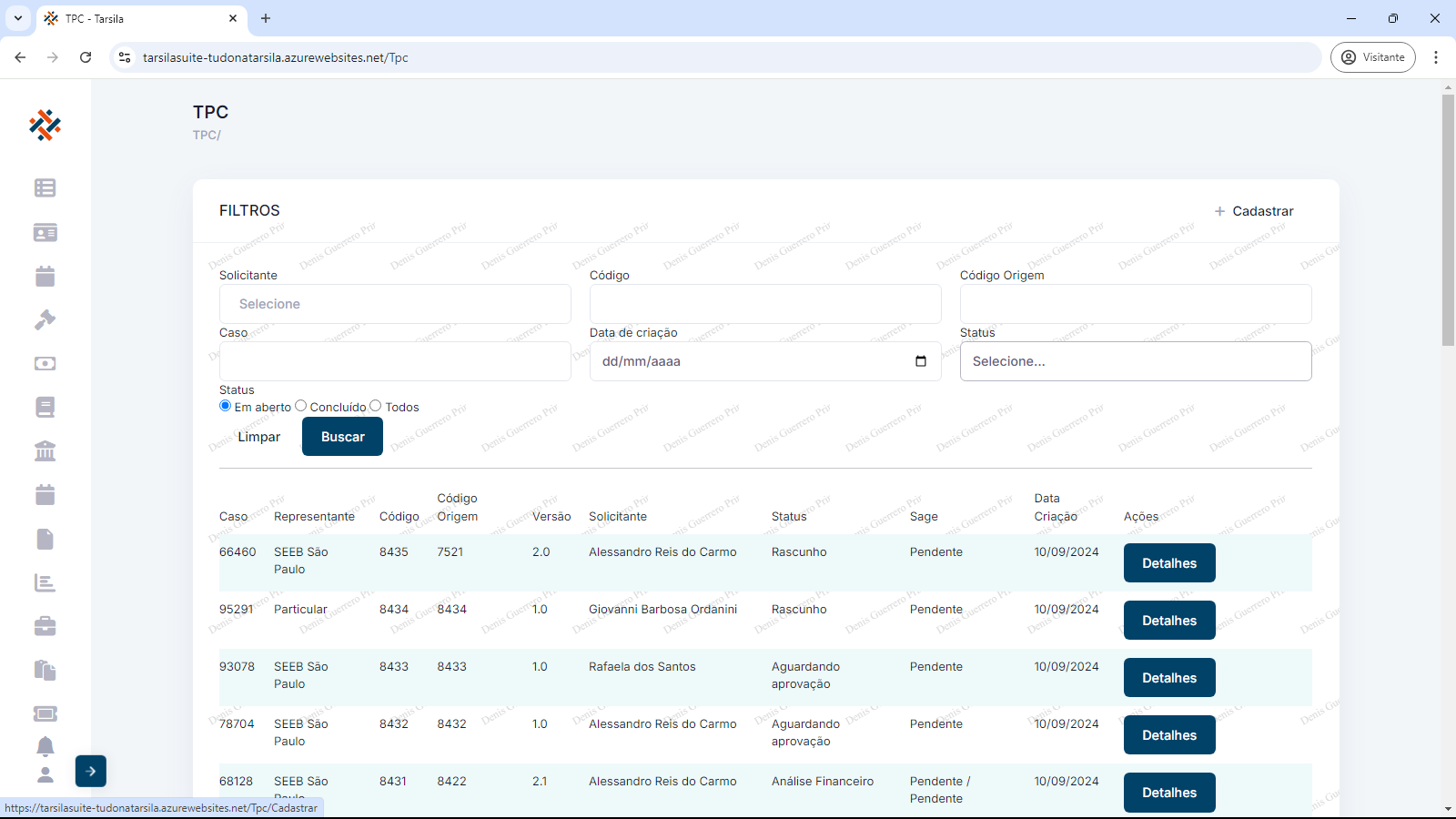Click the Tarsila logo icon
This screenshot has width=1456, height=819.
point(45,125)
